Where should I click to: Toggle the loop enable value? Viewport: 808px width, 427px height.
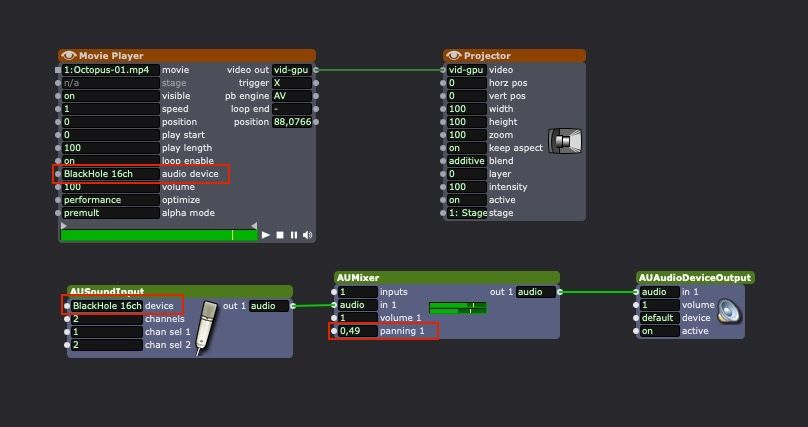click(x=110, y=161)
